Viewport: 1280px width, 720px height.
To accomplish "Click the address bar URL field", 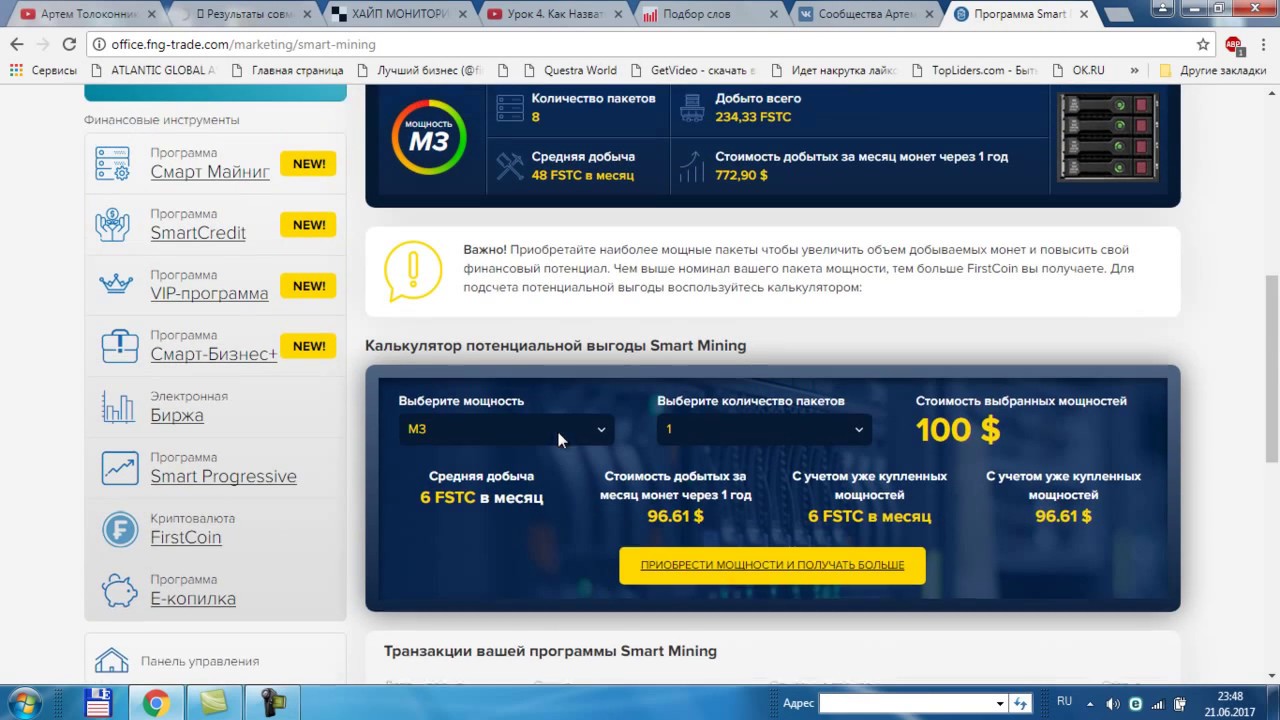I will point(640,44).
